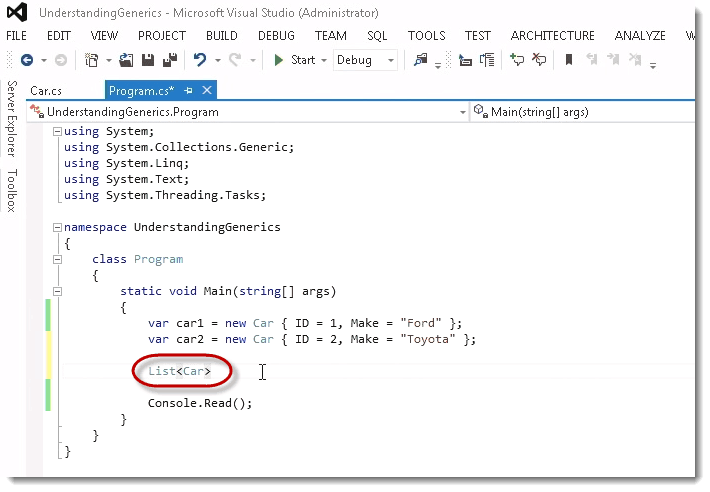
Task: Click the Console.Read(); line
Action: pos(200,403)
